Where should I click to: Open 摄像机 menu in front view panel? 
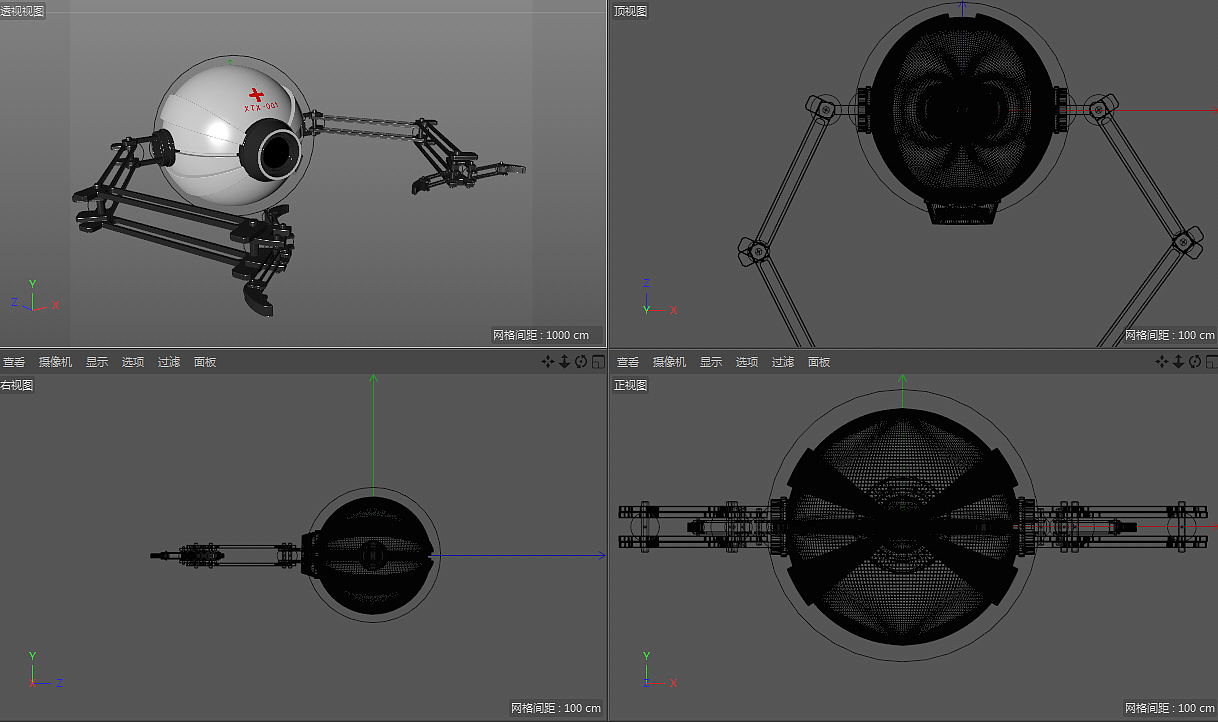670,362
